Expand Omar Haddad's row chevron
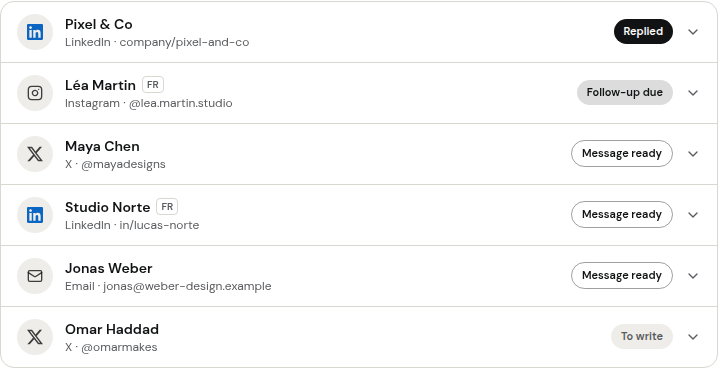The image size is (718, 368). [x=693, y=337]
